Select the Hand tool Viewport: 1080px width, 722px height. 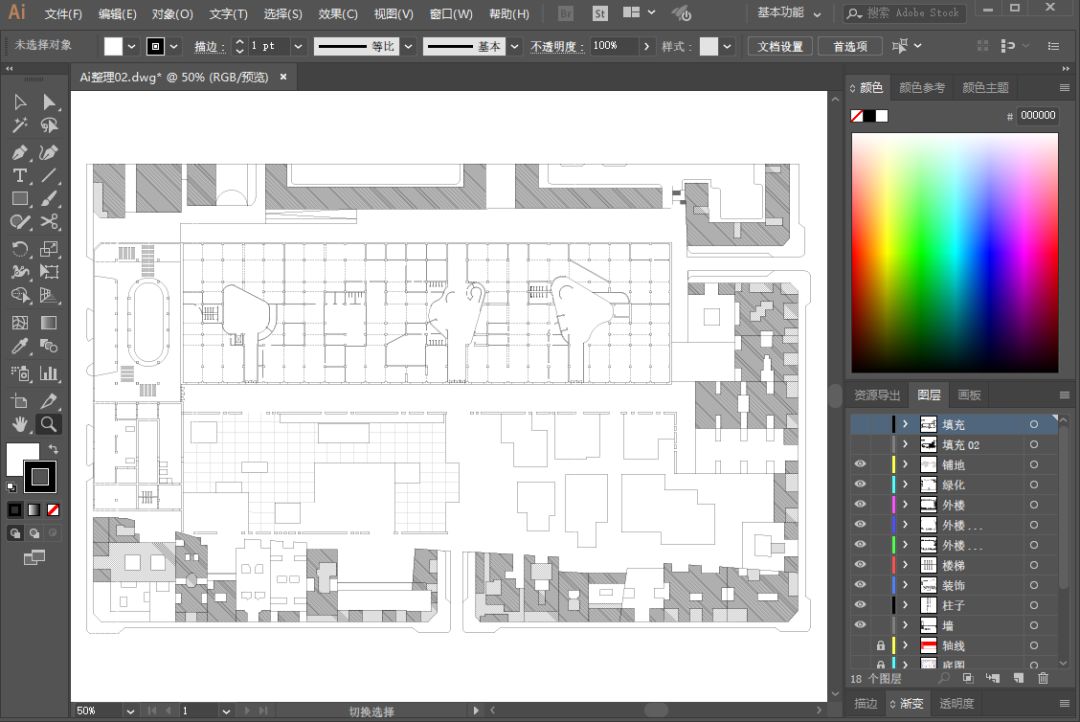pos(19,424)
